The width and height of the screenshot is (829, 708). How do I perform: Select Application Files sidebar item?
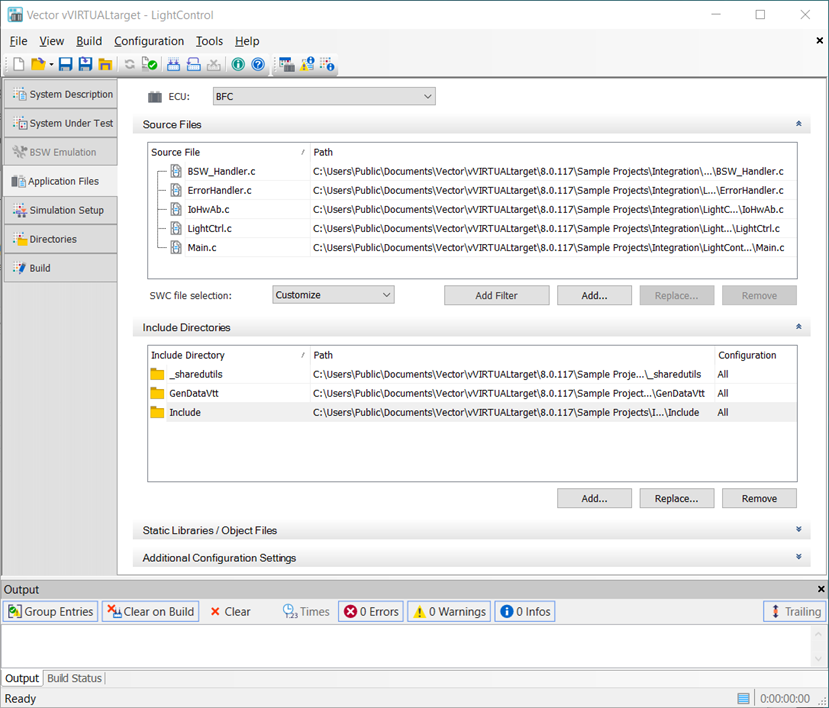tap(61, 181)
